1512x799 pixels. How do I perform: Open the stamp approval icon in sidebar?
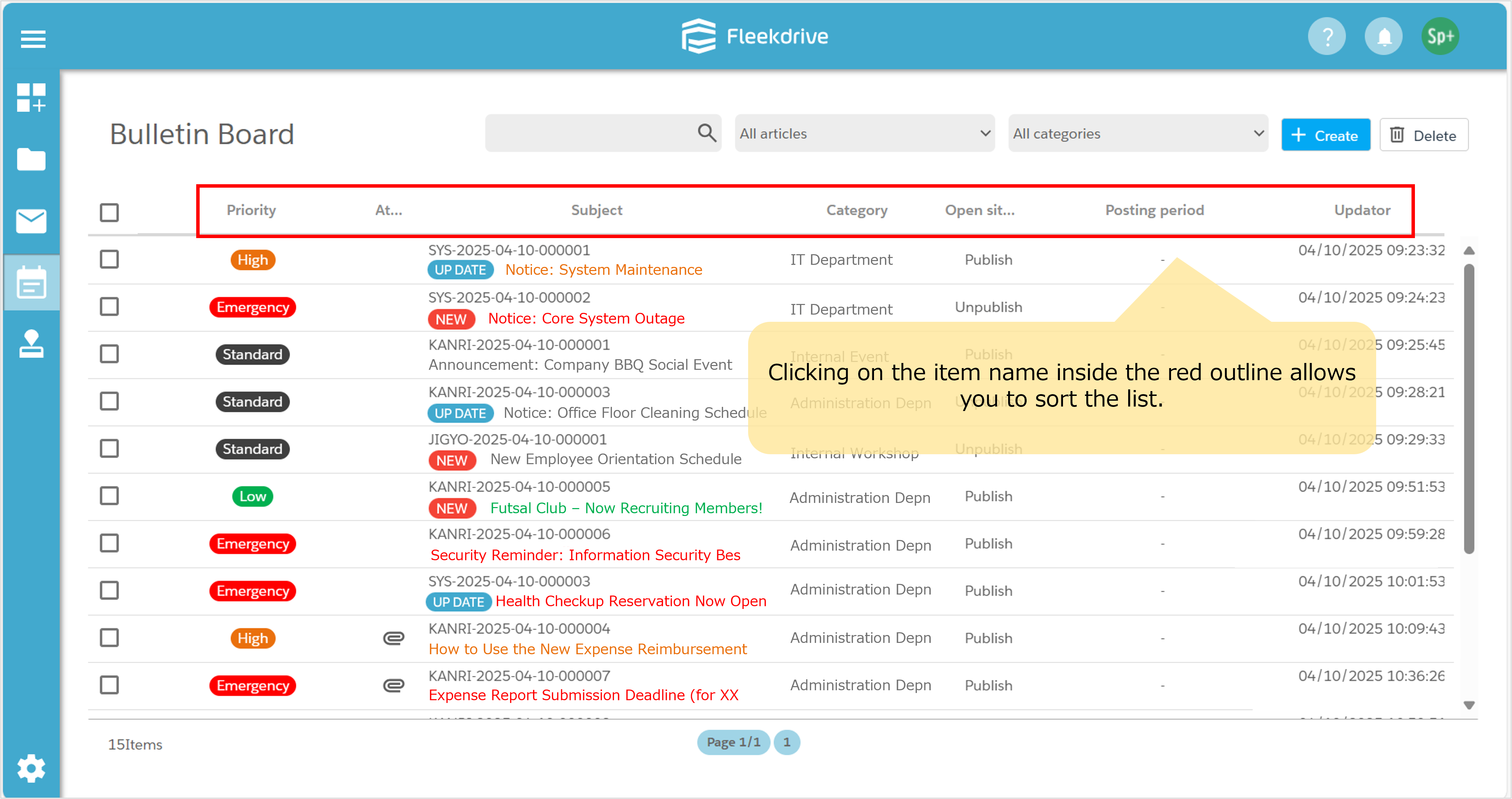[x=31, y=343]
